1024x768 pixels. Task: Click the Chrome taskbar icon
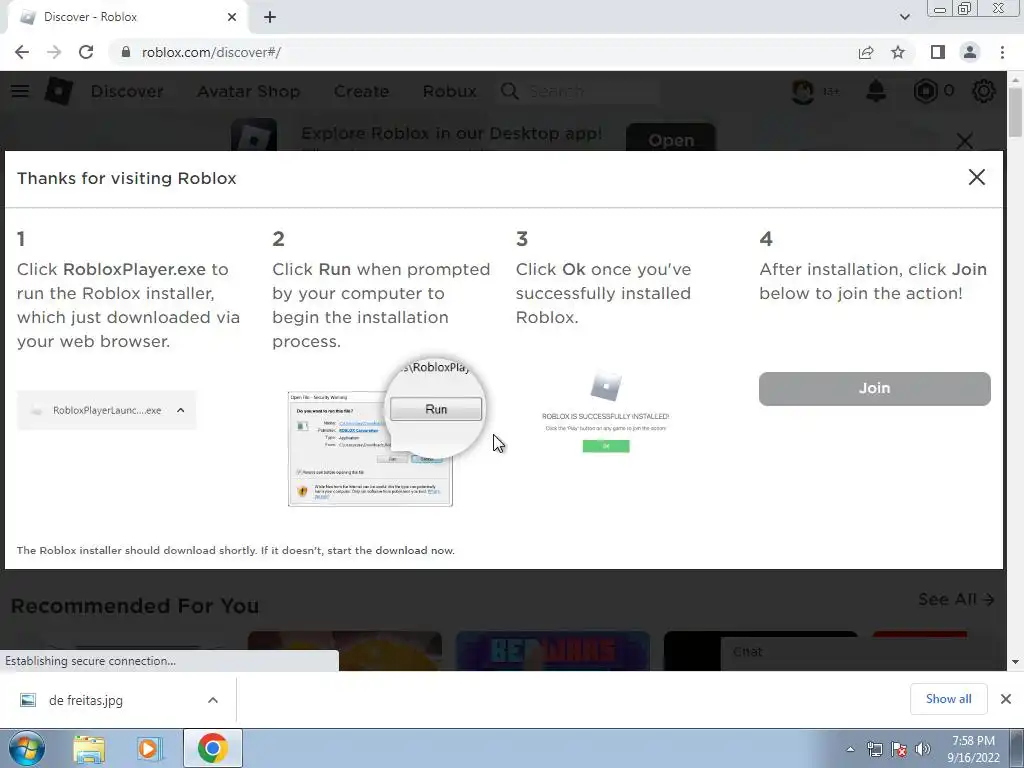coord(212,748)
